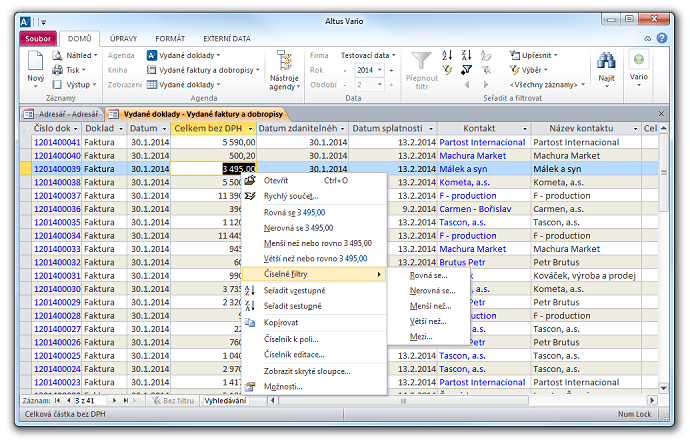Open Nástroje agendy tools icon

(284, 60)
